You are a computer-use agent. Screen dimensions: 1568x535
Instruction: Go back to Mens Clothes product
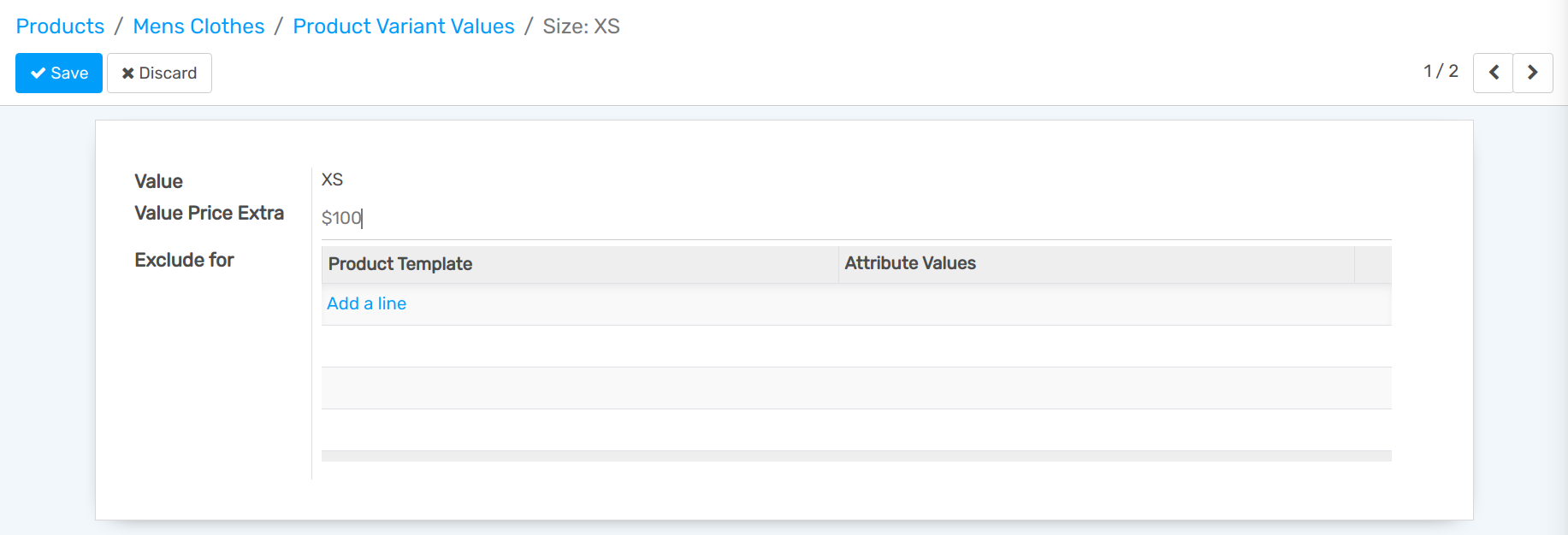tap(198, 26)
